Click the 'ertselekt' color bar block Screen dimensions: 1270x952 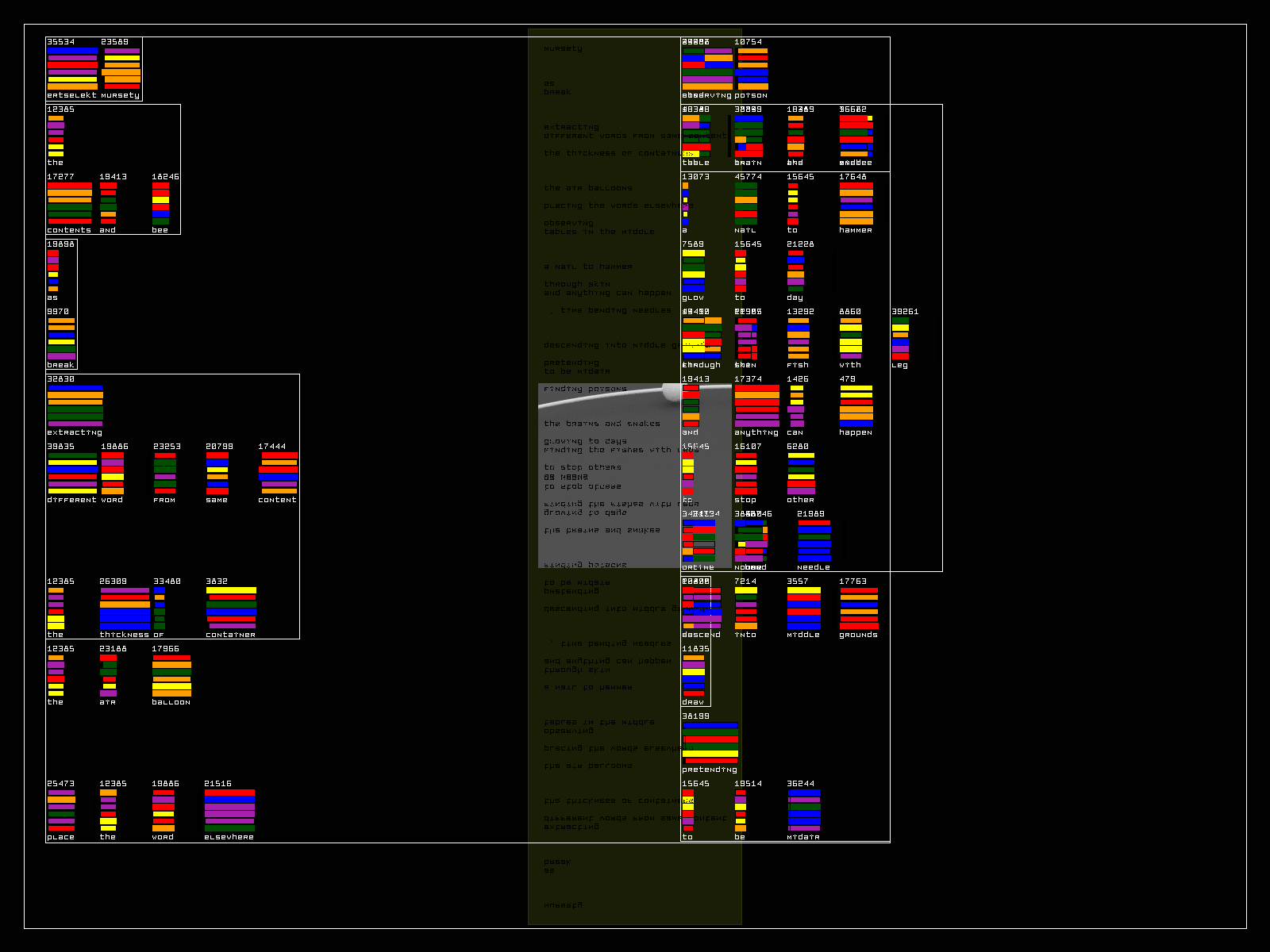[72, 68]
